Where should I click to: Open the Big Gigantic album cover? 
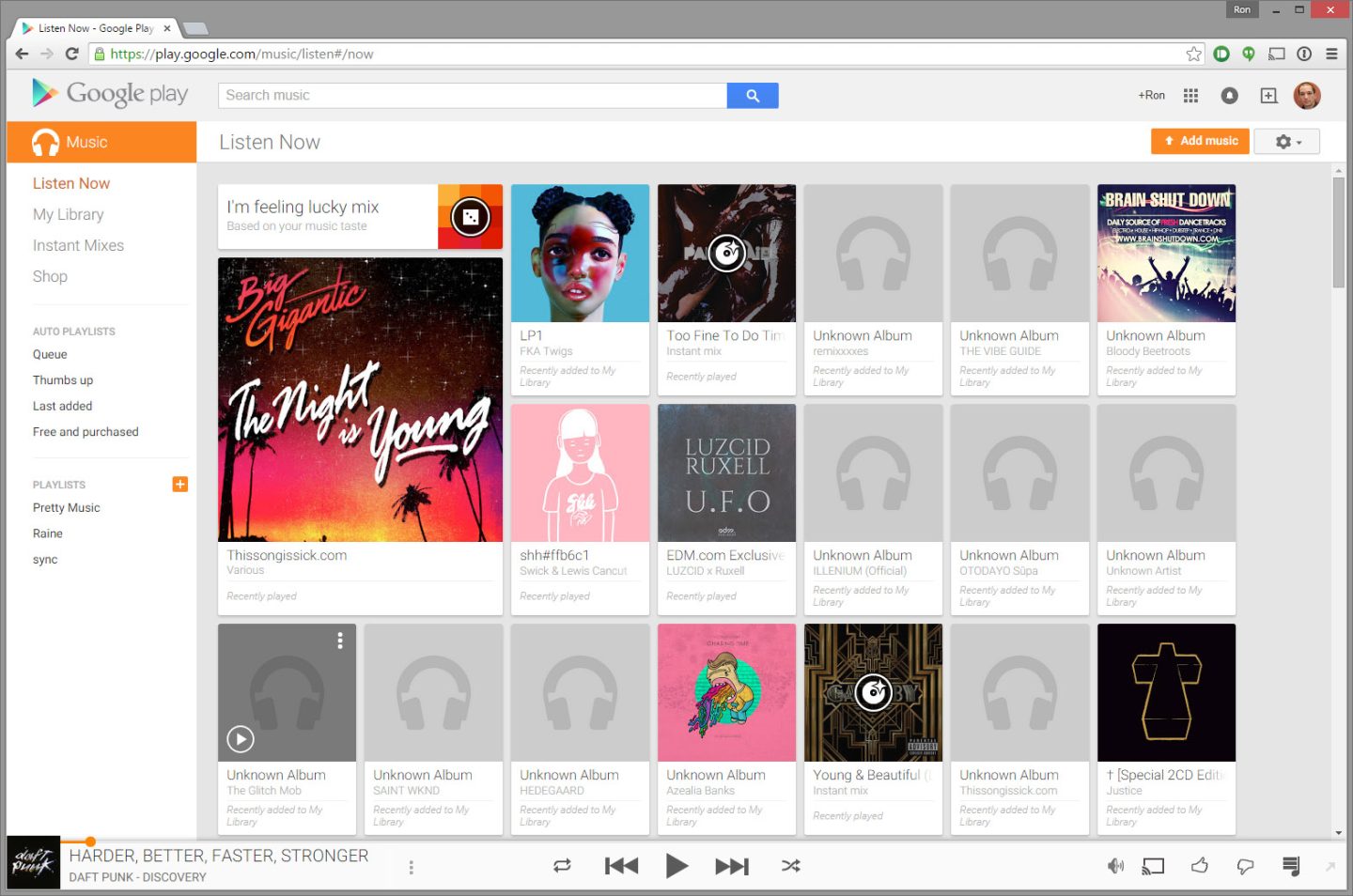coord(360,399)
